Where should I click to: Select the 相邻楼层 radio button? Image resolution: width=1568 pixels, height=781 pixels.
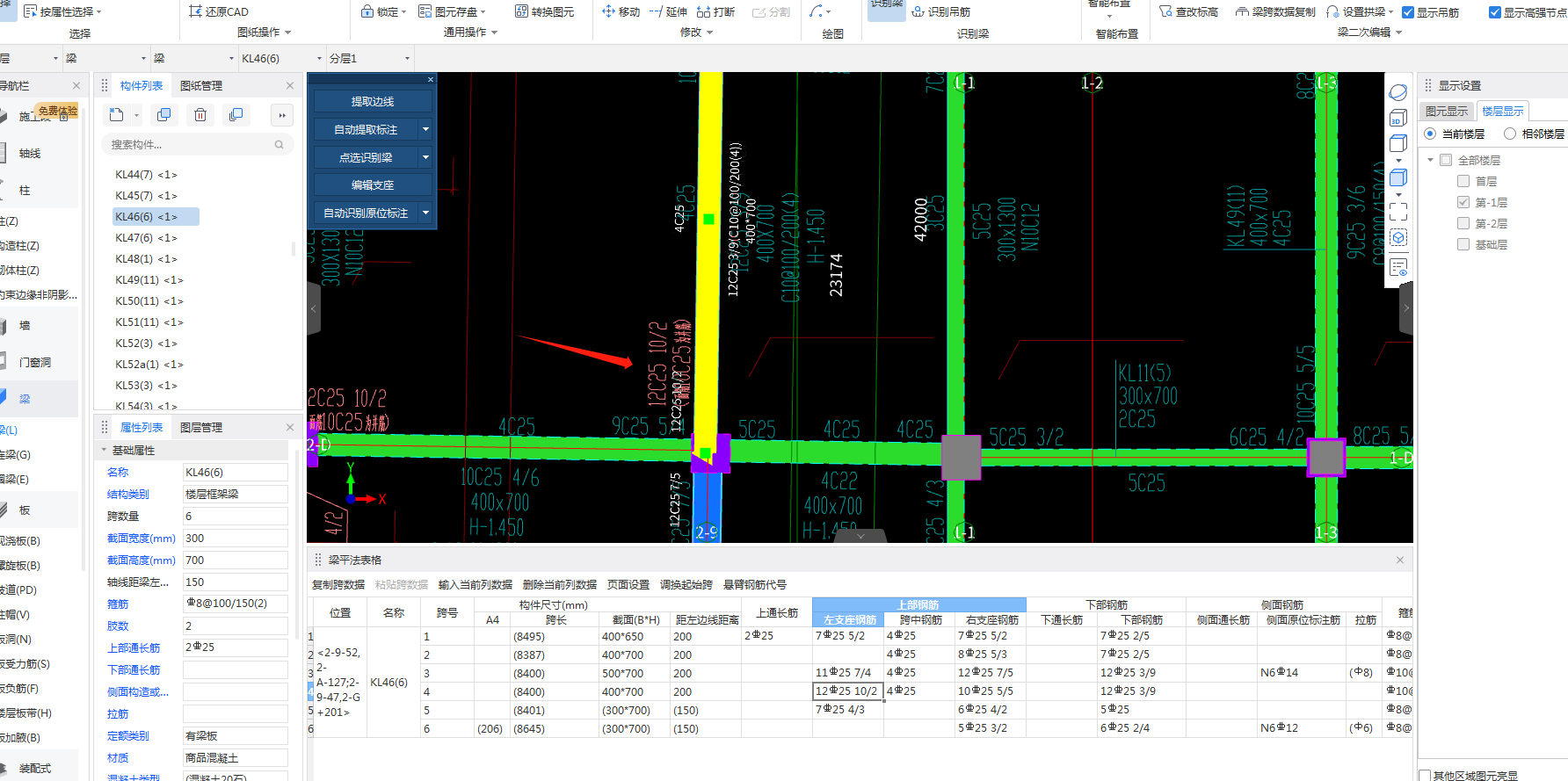[1510, 134]
